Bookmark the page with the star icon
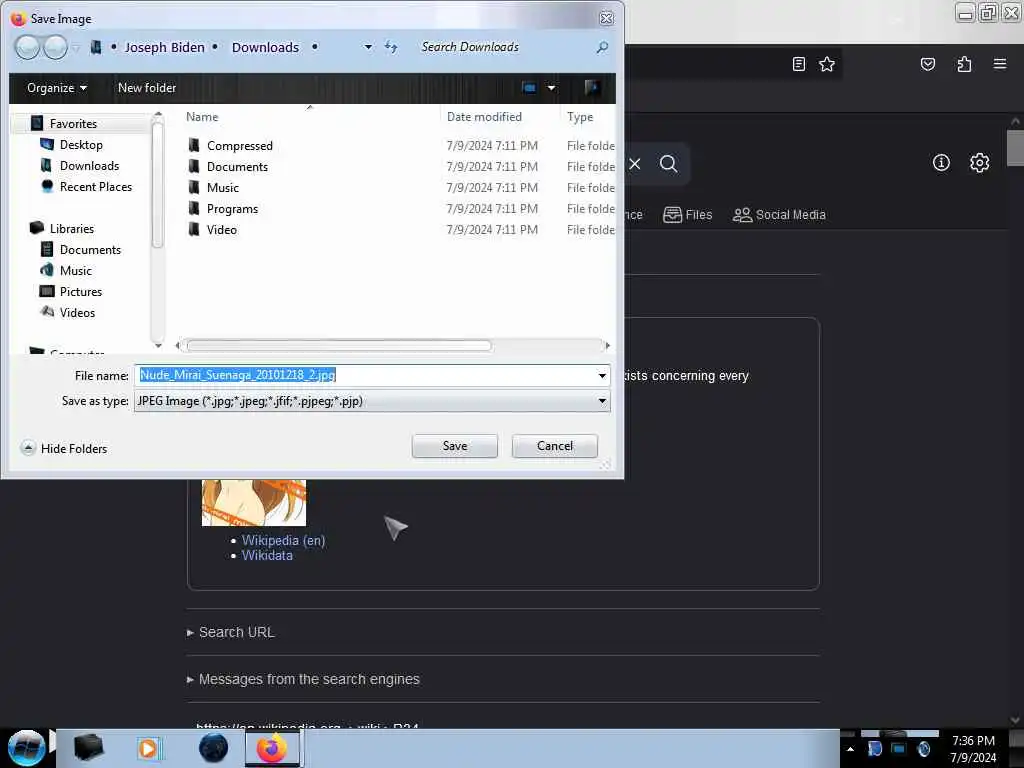Viewport: 1024px width, 768px height. (x=827, y=64)
